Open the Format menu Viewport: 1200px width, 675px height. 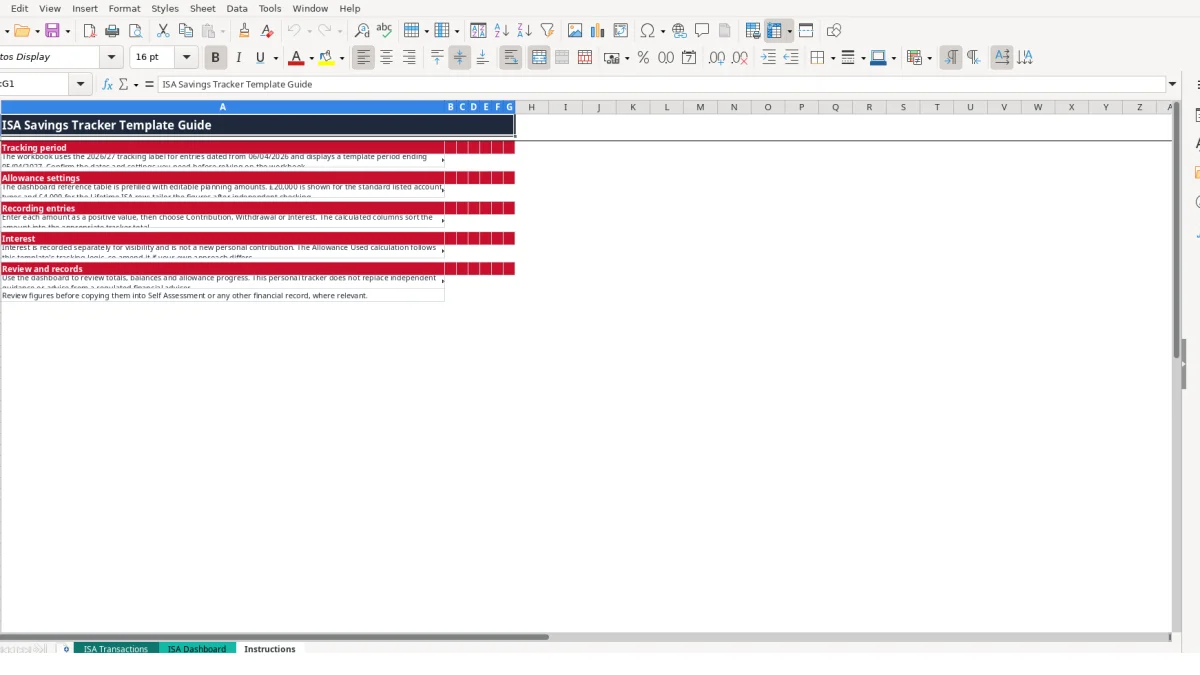(124, 8)
